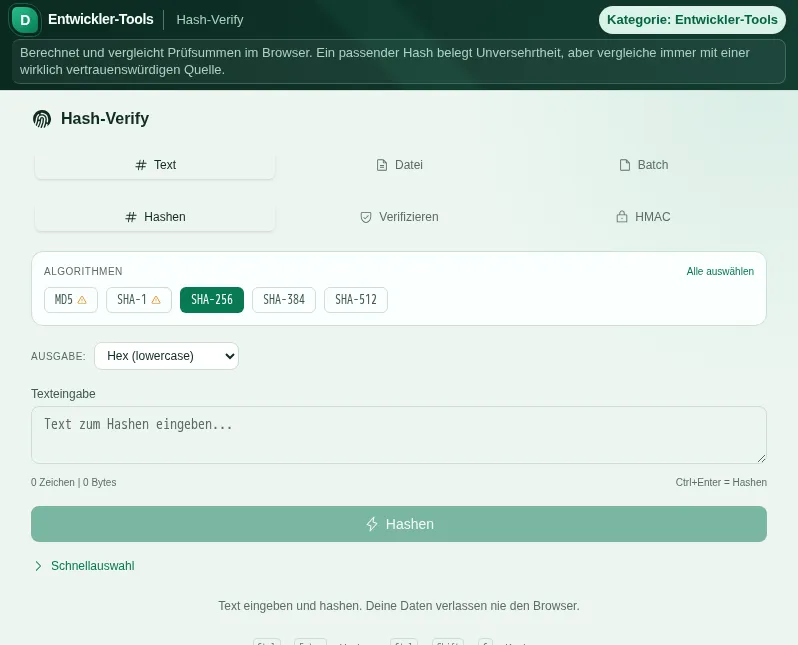Viewport: 798px width, 645px height.
Task: Enable the MD5 algorithm chip
Action: (71, 300)
